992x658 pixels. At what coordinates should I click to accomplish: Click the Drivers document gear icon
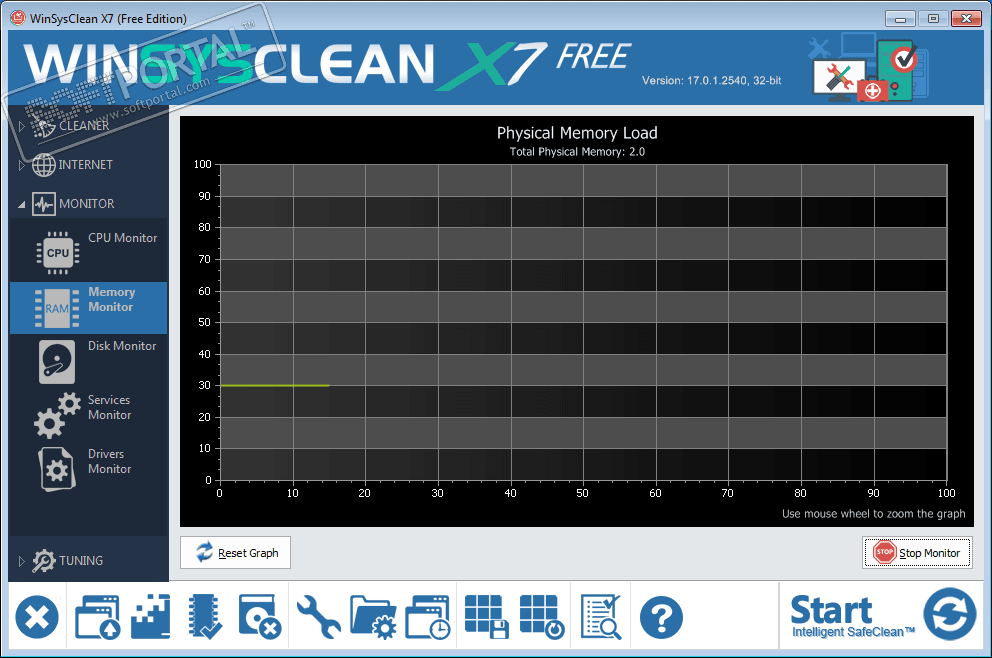(x=57, y=469)
